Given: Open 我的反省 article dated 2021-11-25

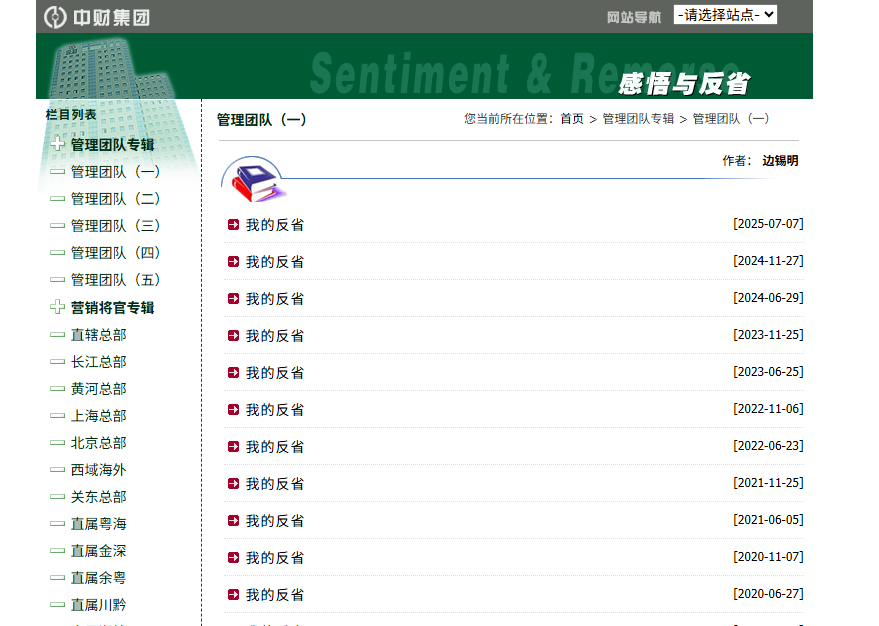Looking at the screenshot, I should point(275,484).
